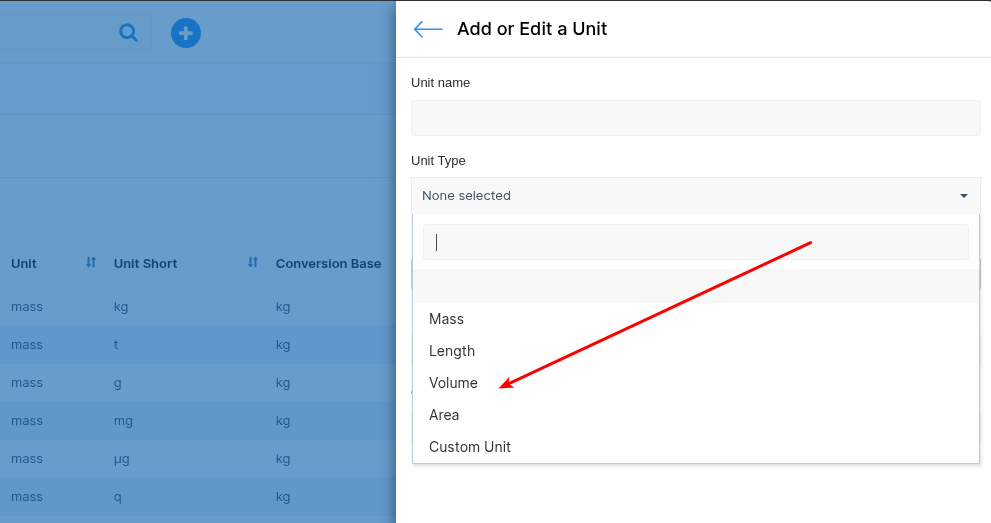Click the Conversion Base column header

(x=328, y=264)
